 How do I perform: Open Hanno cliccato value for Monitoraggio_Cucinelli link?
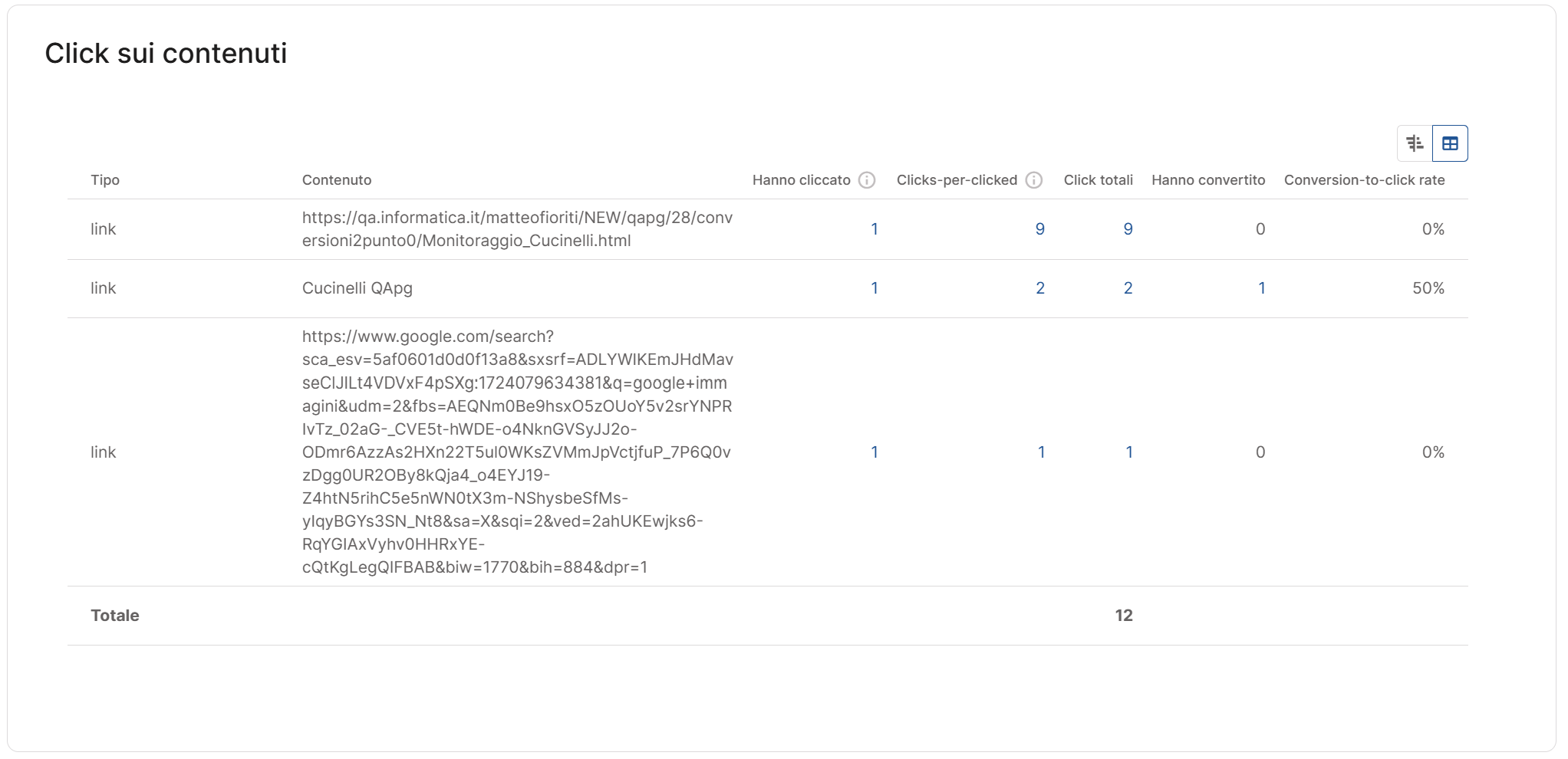tap(875, 229)
